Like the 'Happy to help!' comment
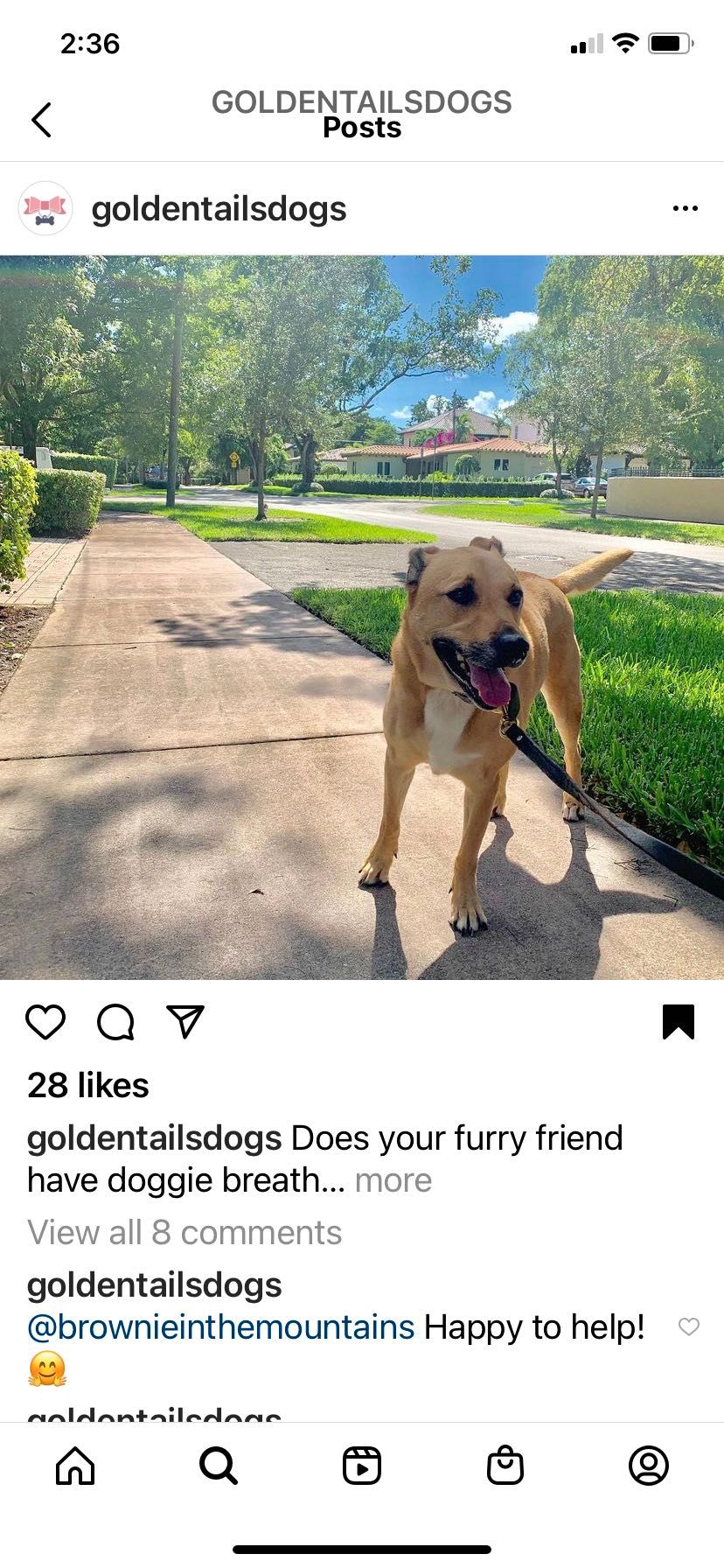The image size is (724, 1568). [x=689, y=1326]
